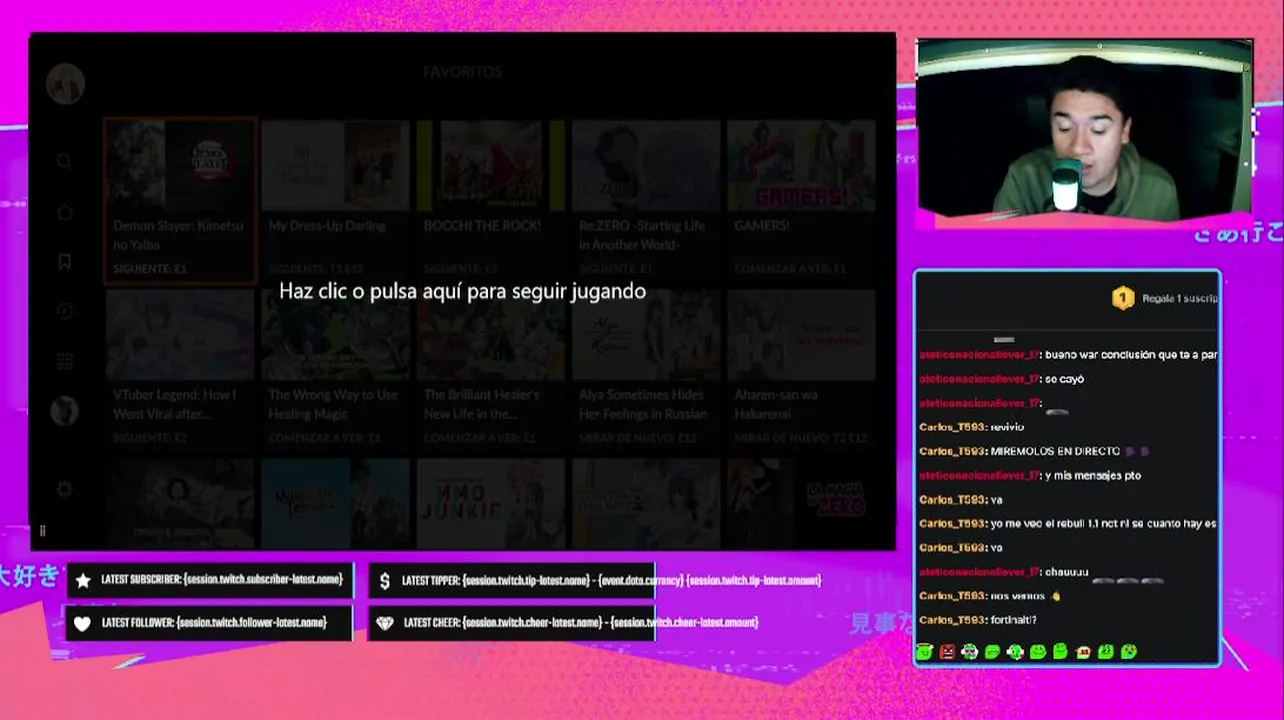
Task: Click chat message starting "yo me vec el rebull"
Action: point(1104,523)
